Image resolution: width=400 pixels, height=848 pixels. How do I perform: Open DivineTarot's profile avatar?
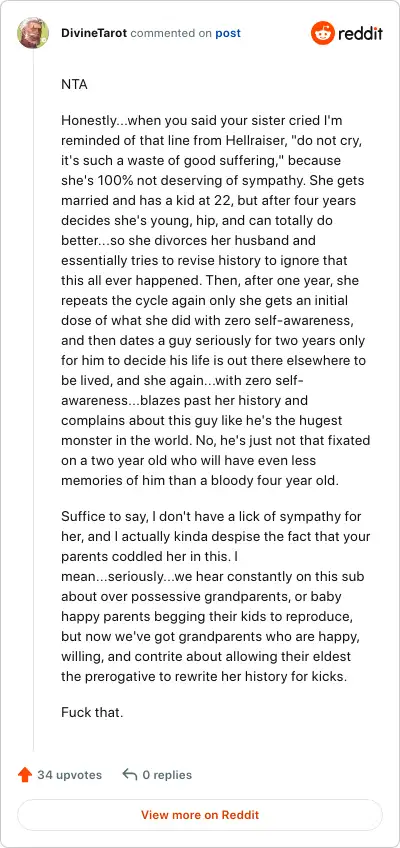[x=33, y=33]
